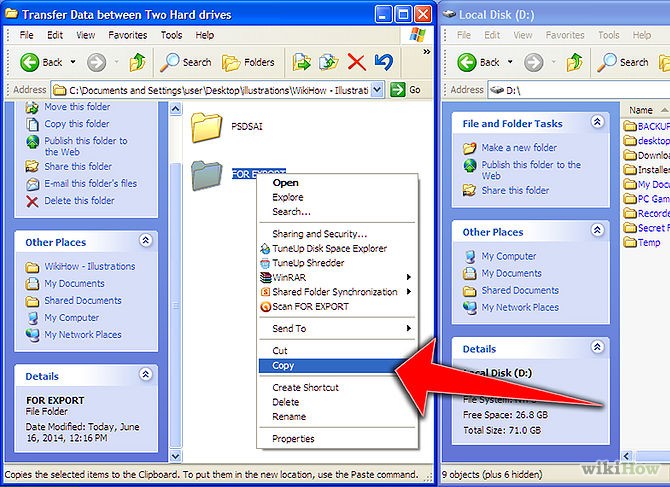Click Search in the Local Disk (D:) window
Screen dimensions: 670x487
[623, 62]
